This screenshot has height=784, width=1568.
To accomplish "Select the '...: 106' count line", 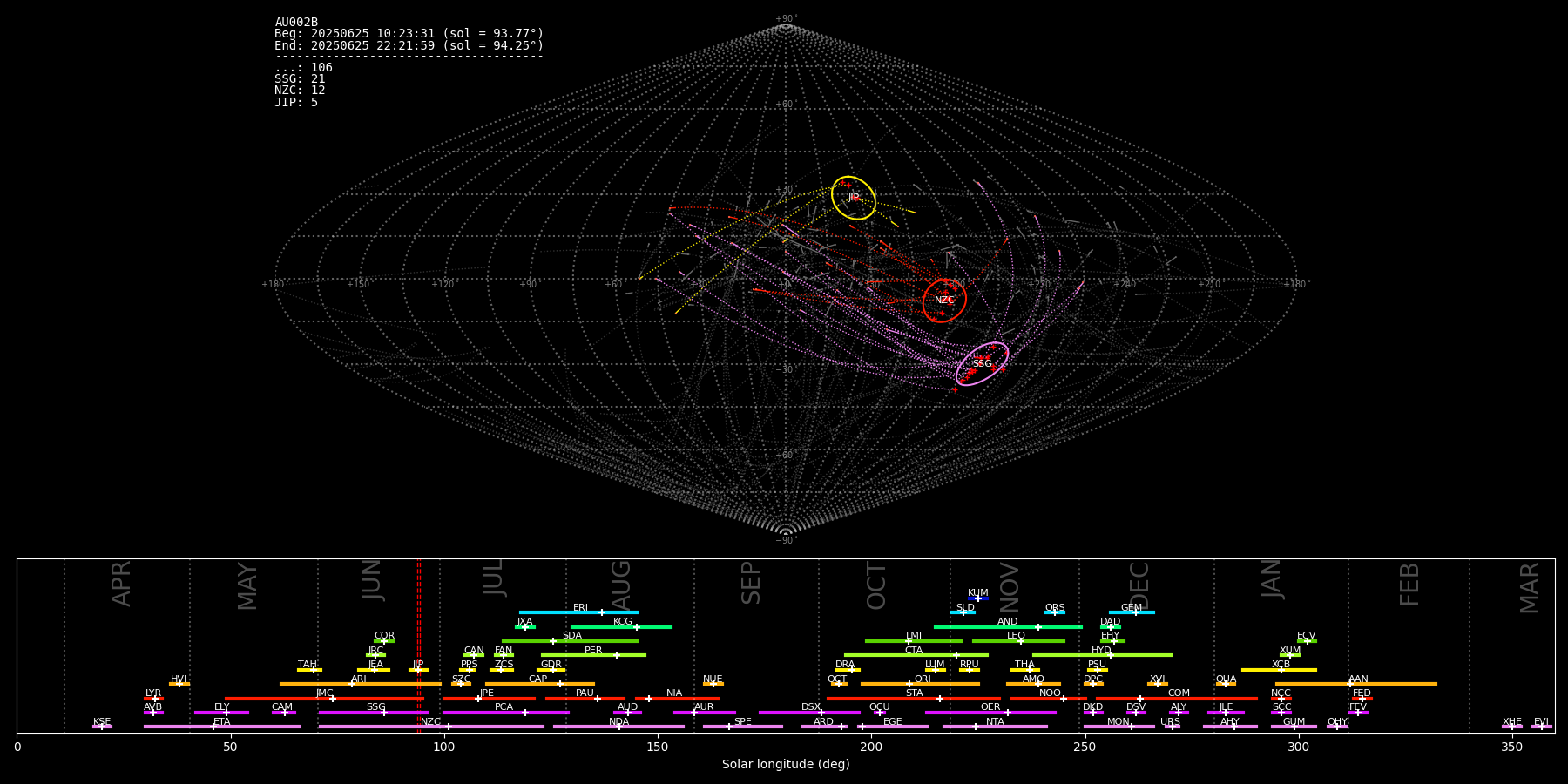I will click(303, 68).
